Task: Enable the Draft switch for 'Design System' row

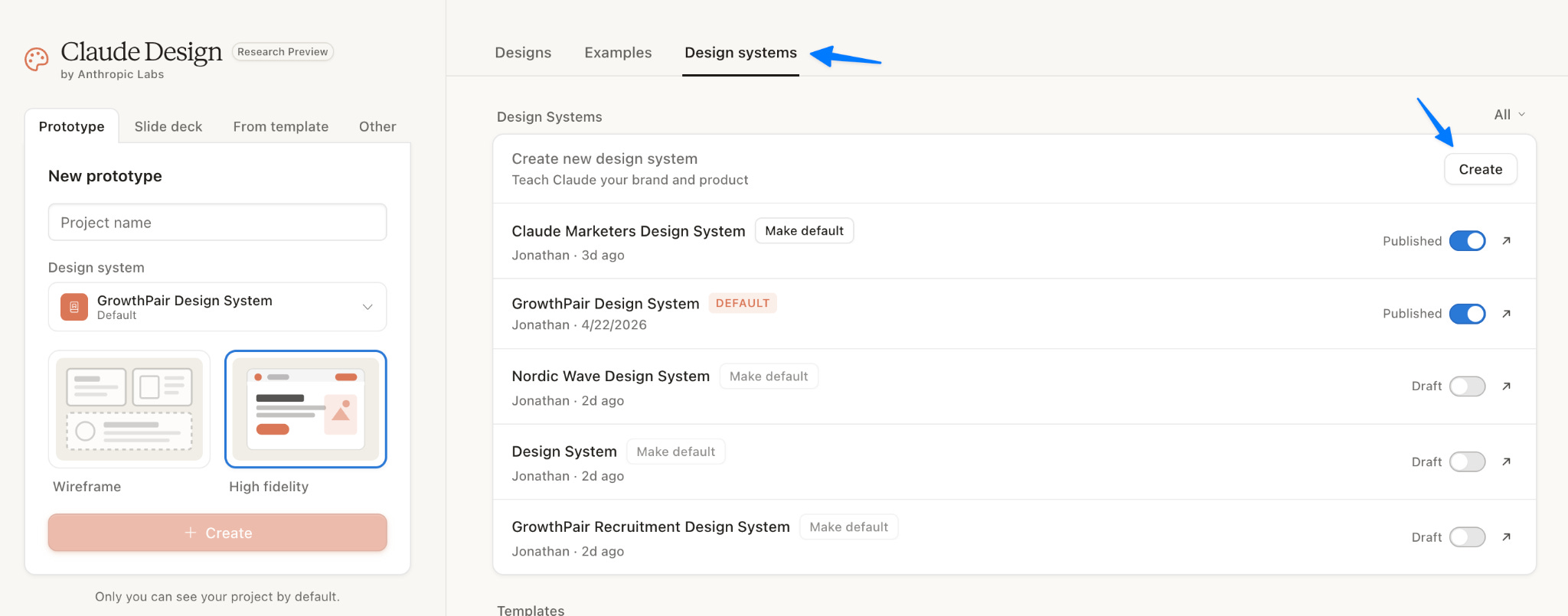Action: pyautogui.click(x=1467, y=461)
